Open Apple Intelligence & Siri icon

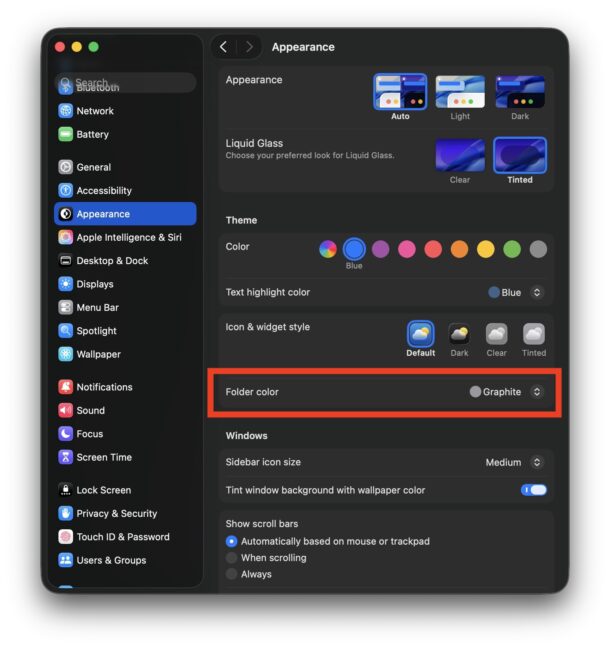click(x=66, y=237)
